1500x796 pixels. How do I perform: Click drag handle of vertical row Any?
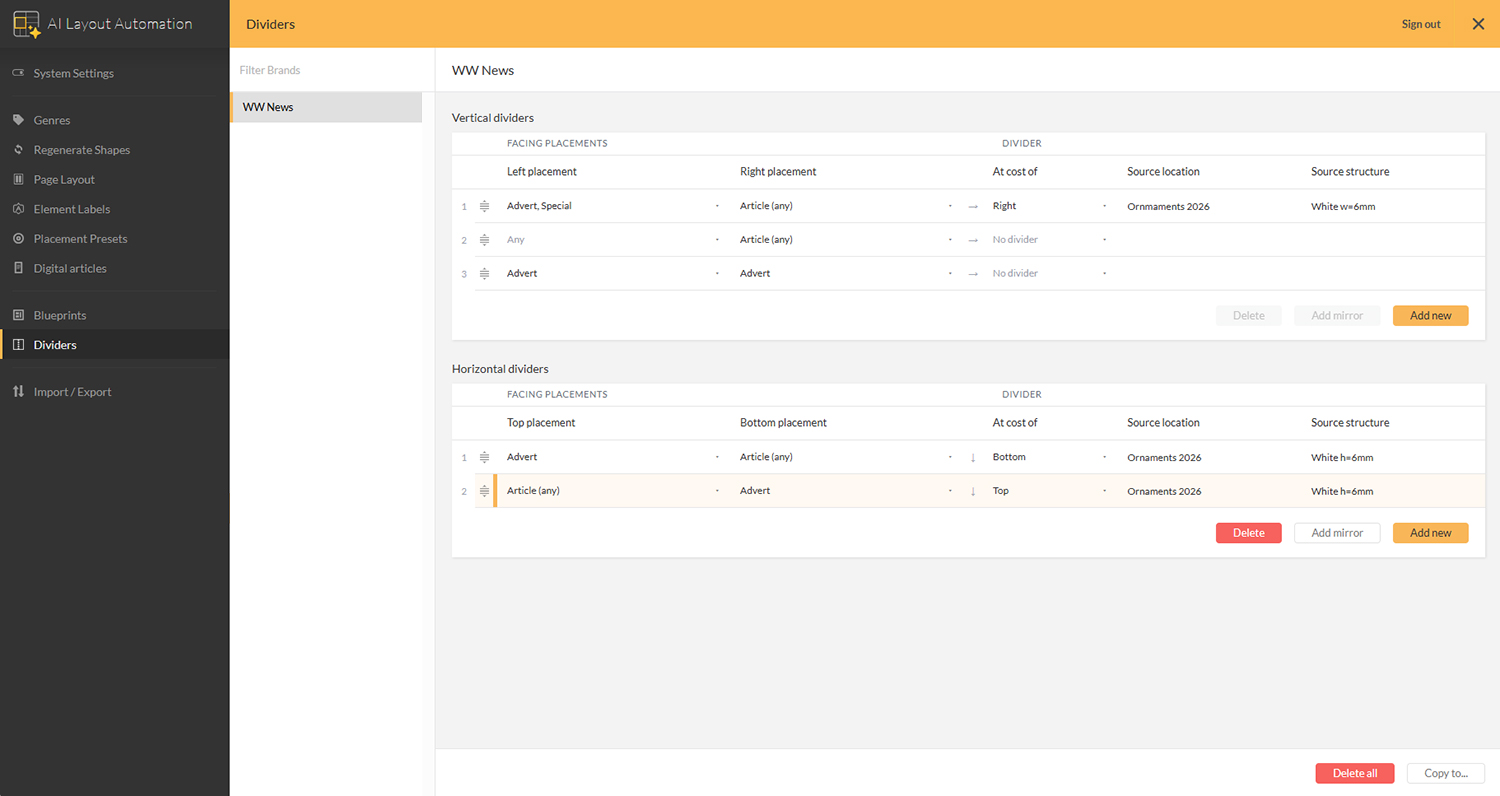click(x=484, y=240)
